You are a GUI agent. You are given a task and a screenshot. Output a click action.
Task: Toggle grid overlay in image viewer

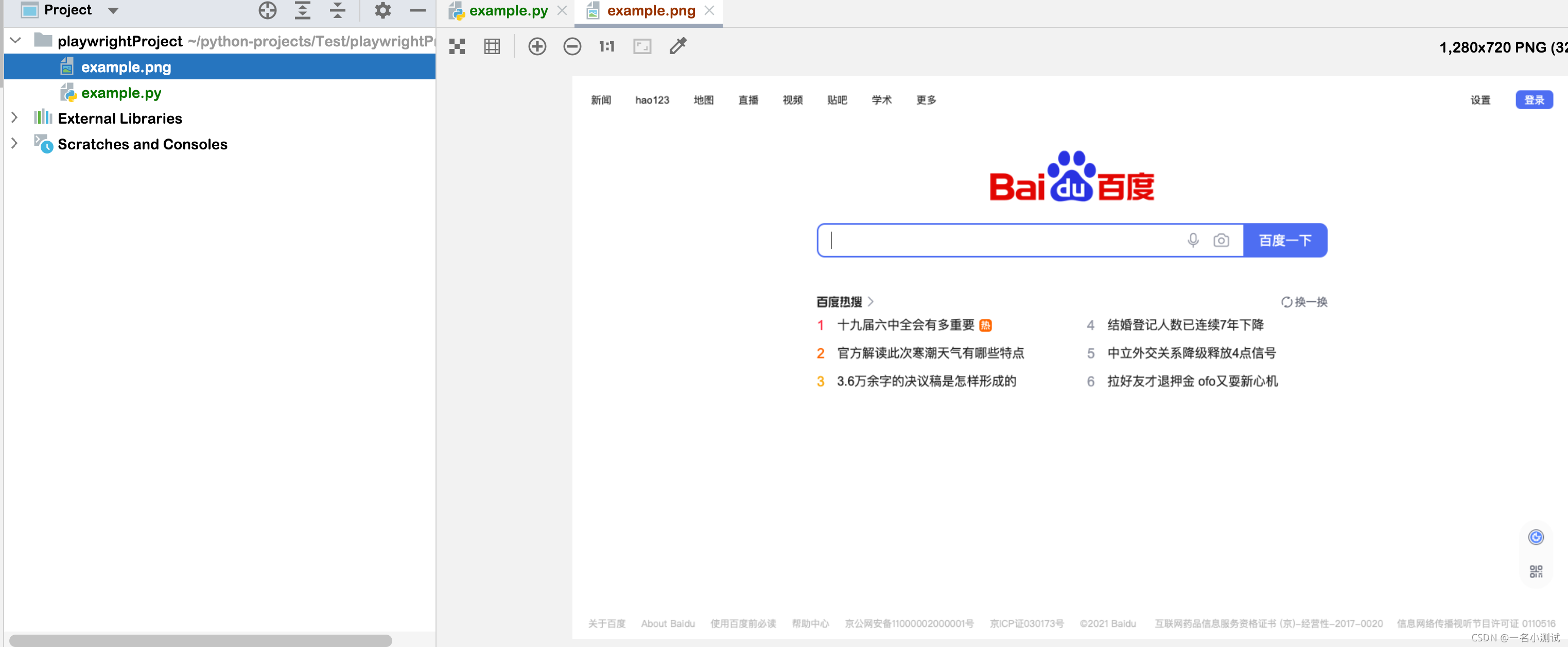(x=492, y=46)
